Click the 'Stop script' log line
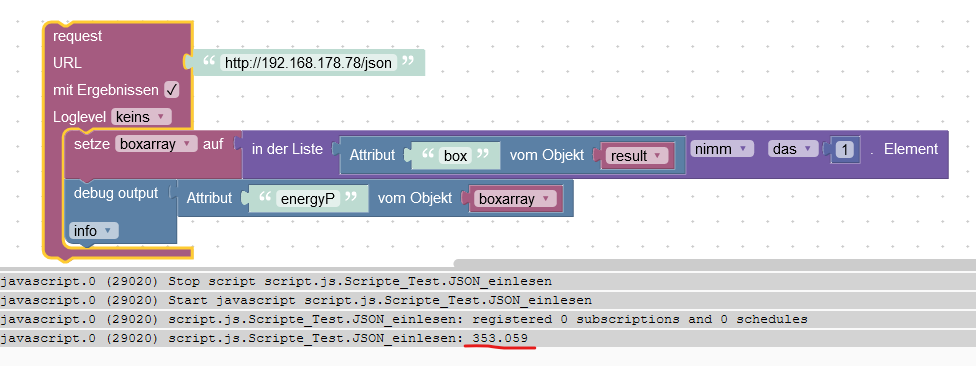 (488, 281)
